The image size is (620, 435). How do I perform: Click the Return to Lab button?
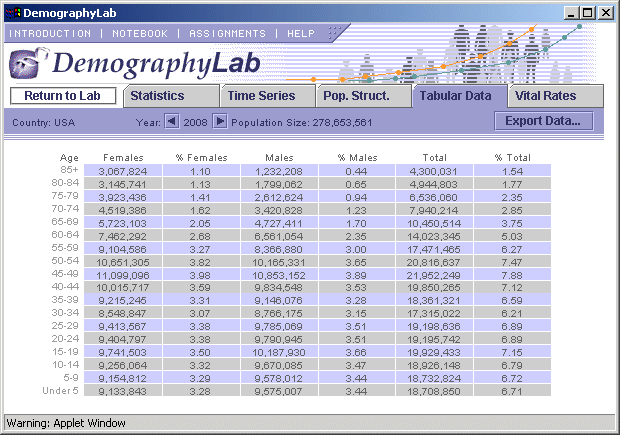(x=63, y=96)
